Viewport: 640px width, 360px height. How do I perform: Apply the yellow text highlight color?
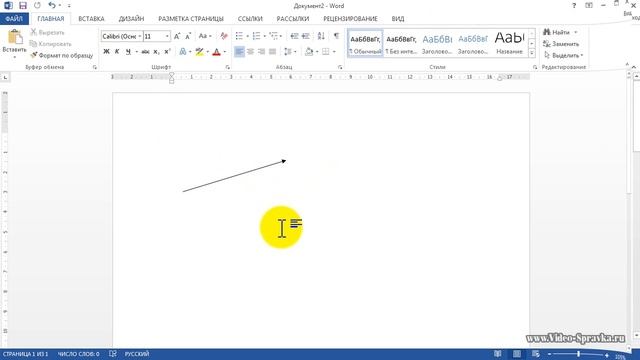pos(199,51)
